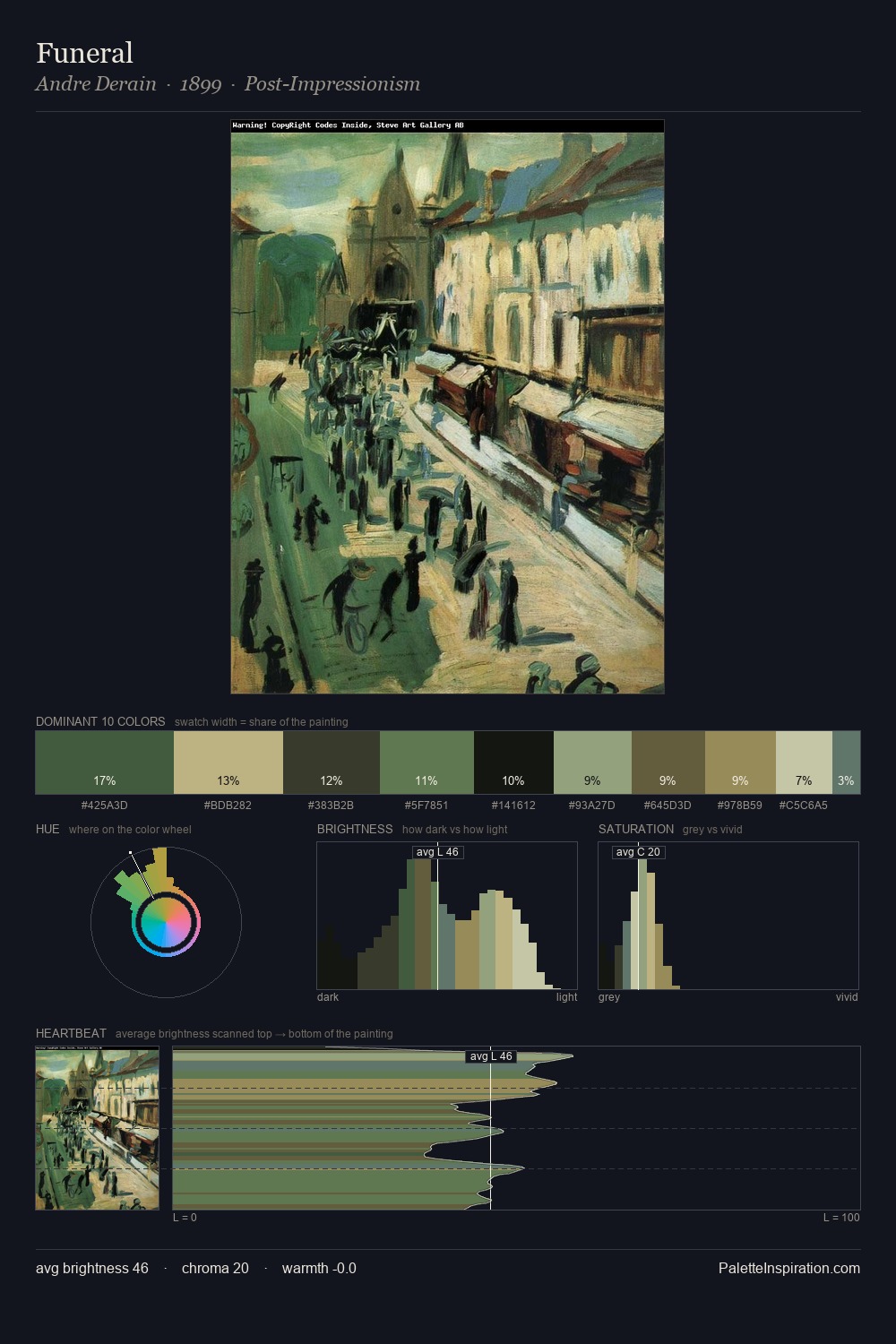Select the hex code text #383B2B
896x1344 pixels.
pos(332,806)
